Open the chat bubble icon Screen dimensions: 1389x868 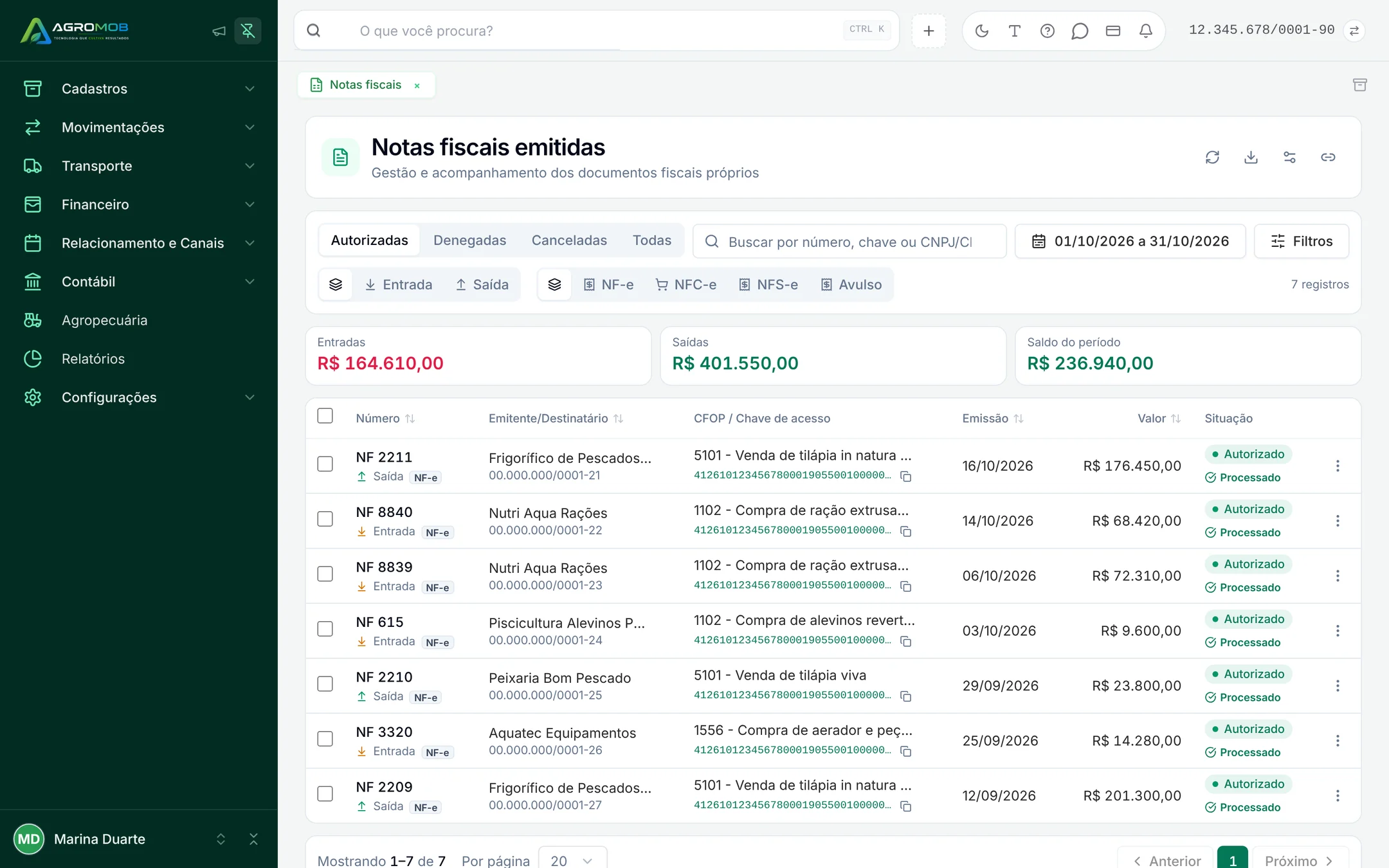click(x=1080, y=31)
